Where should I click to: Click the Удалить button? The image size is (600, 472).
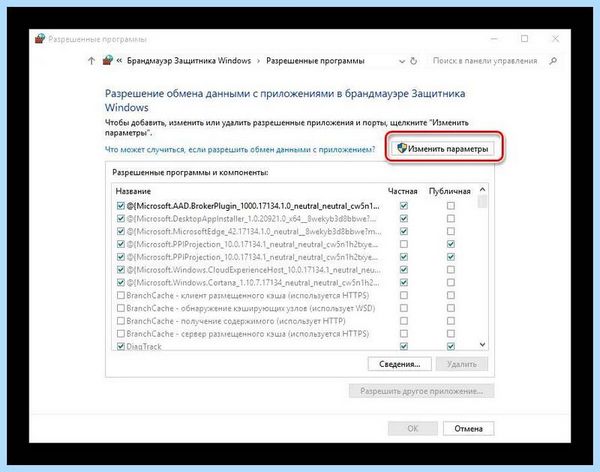coord(461,364)
